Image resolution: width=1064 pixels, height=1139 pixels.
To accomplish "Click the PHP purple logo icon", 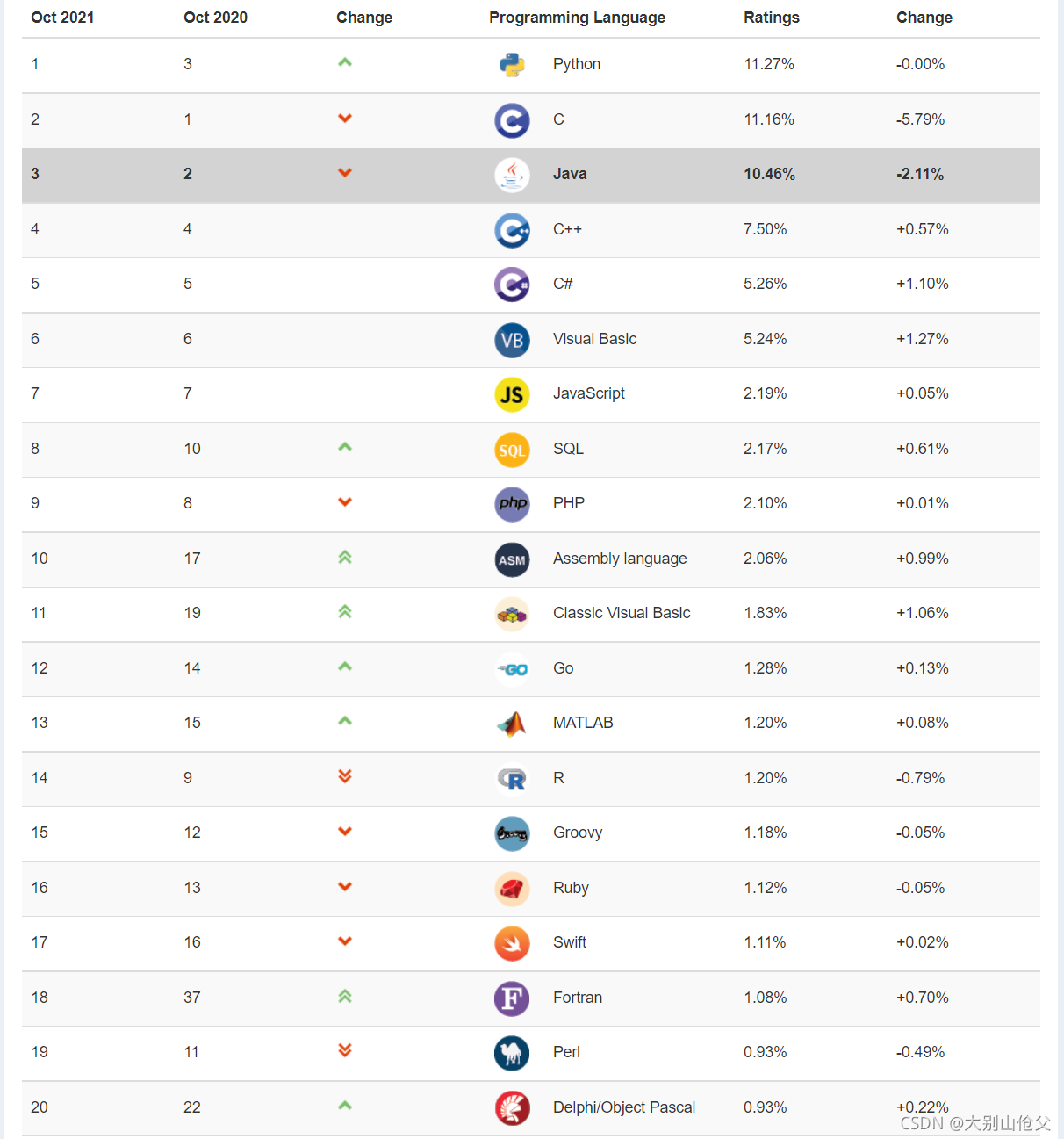I will click(x=512, y=504).
